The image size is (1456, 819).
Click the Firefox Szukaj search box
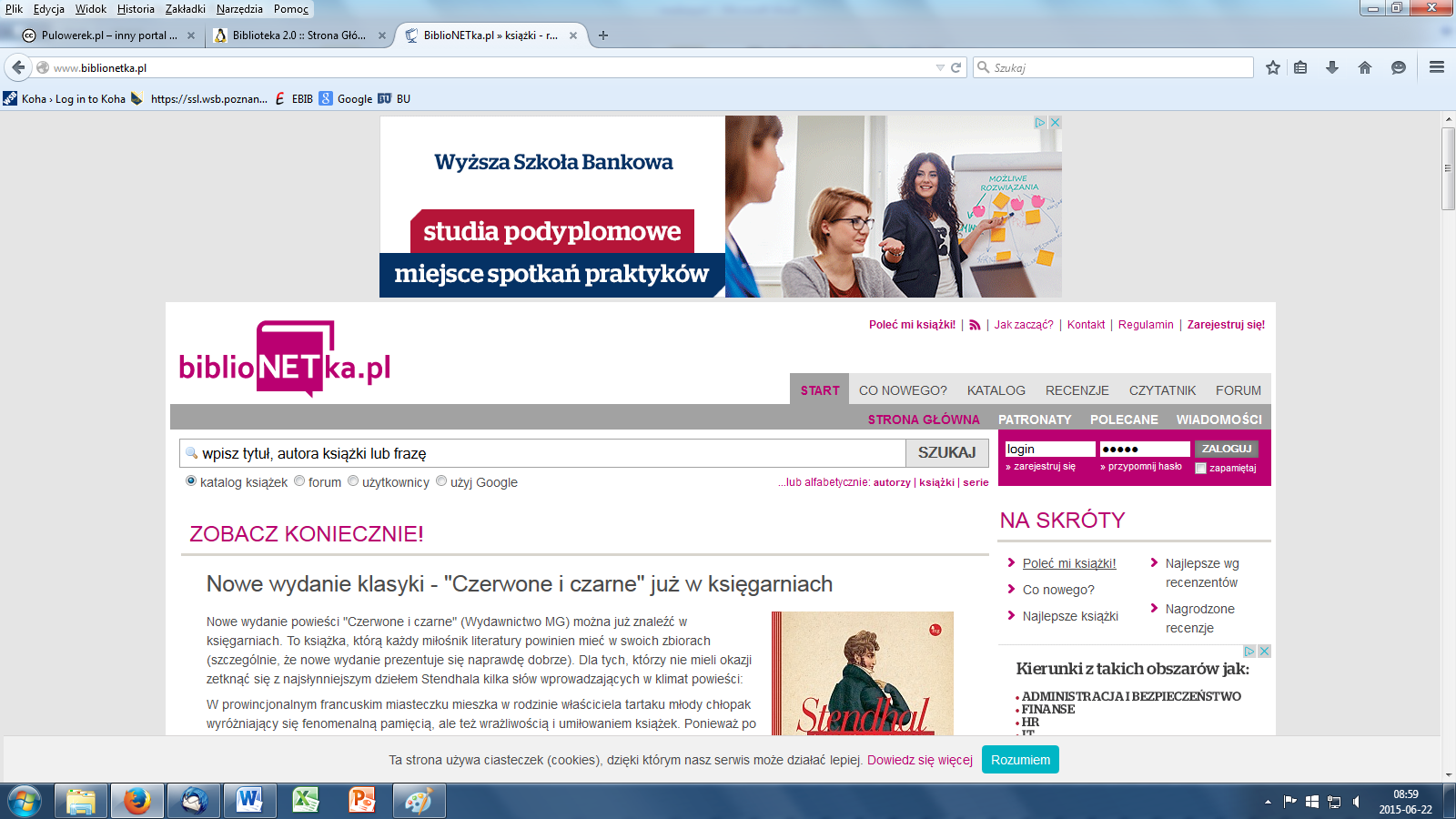(1114, 67)
